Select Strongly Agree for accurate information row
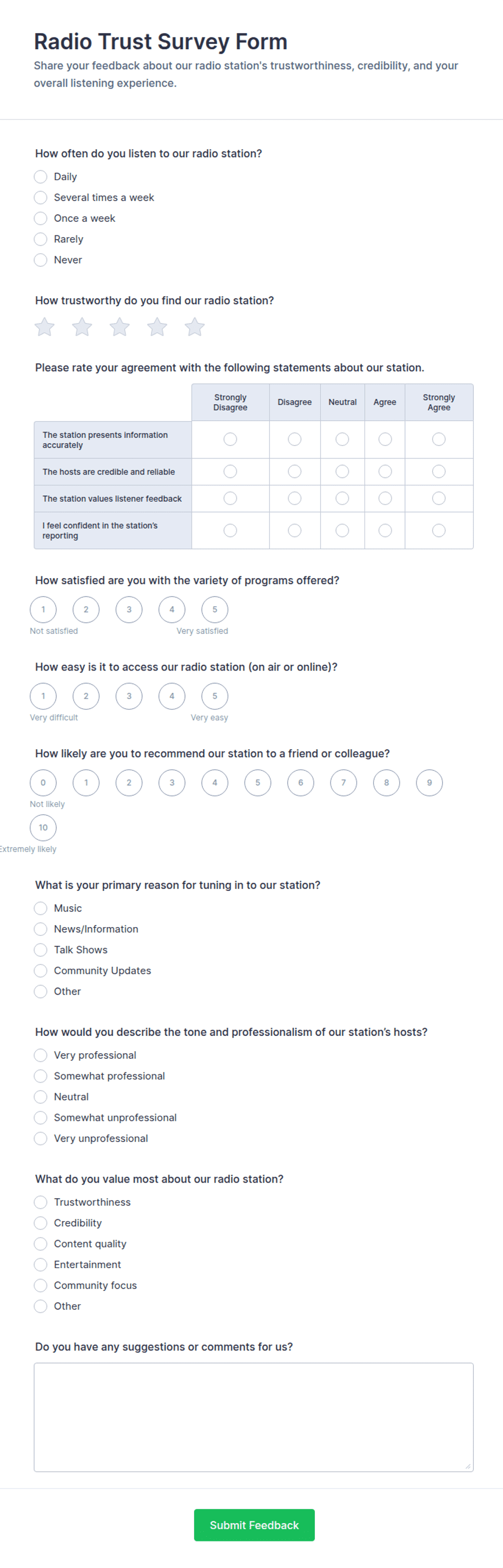Screen dimensions: 503x1568 click(x=439, y=439)
